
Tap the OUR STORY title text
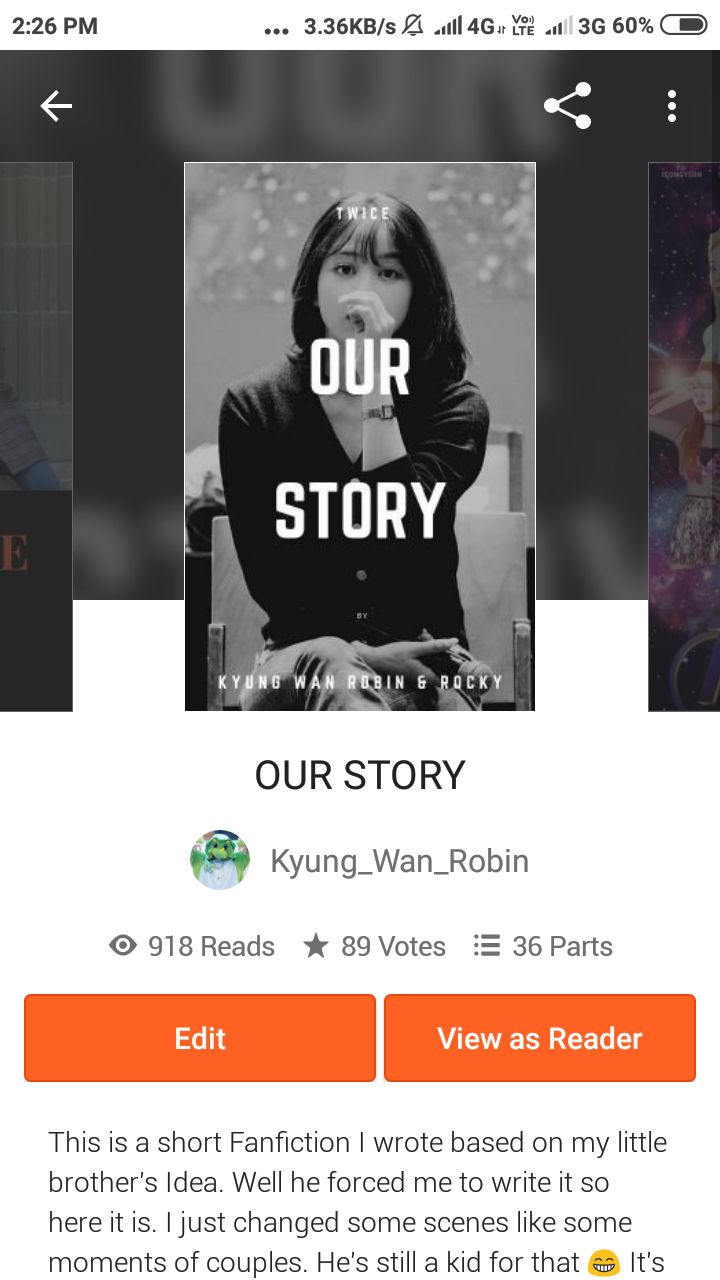[360, 776]
